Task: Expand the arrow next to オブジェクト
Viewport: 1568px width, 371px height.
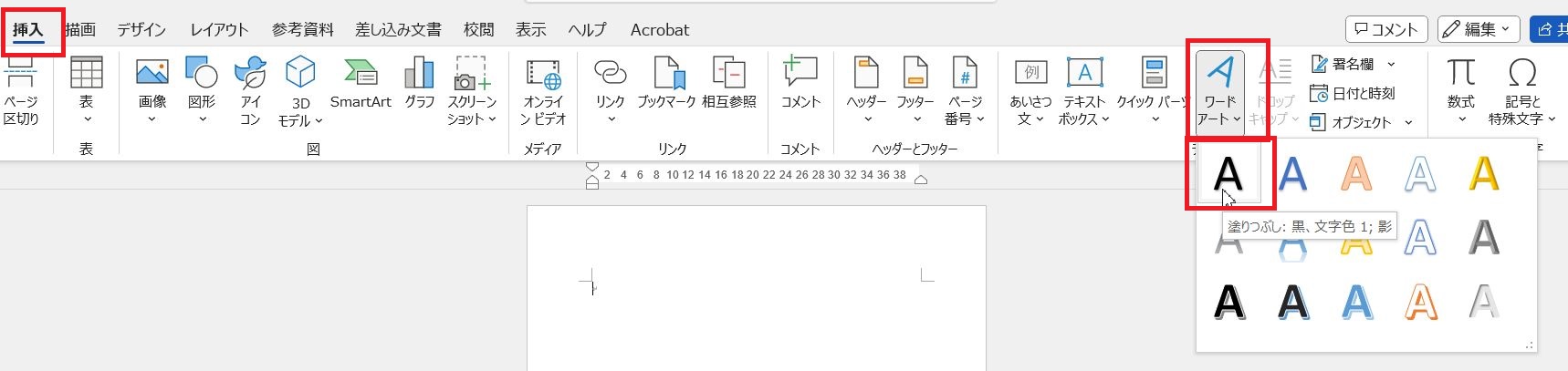Action: pos(1408,122)
